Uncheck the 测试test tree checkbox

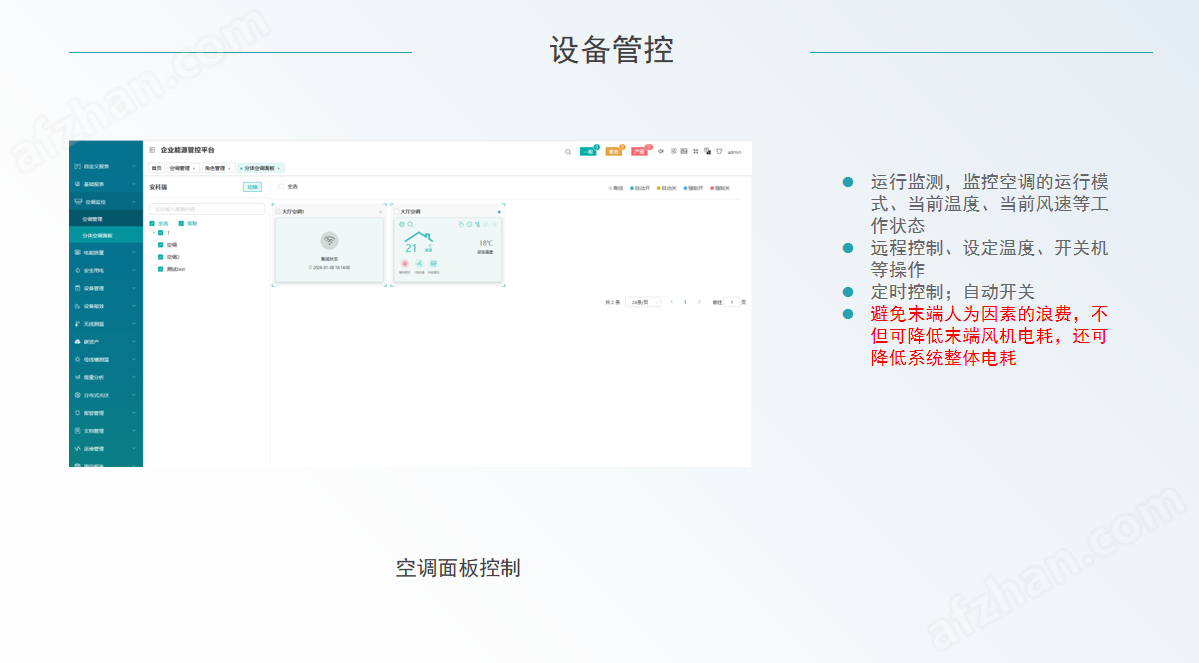click(161, 269)
